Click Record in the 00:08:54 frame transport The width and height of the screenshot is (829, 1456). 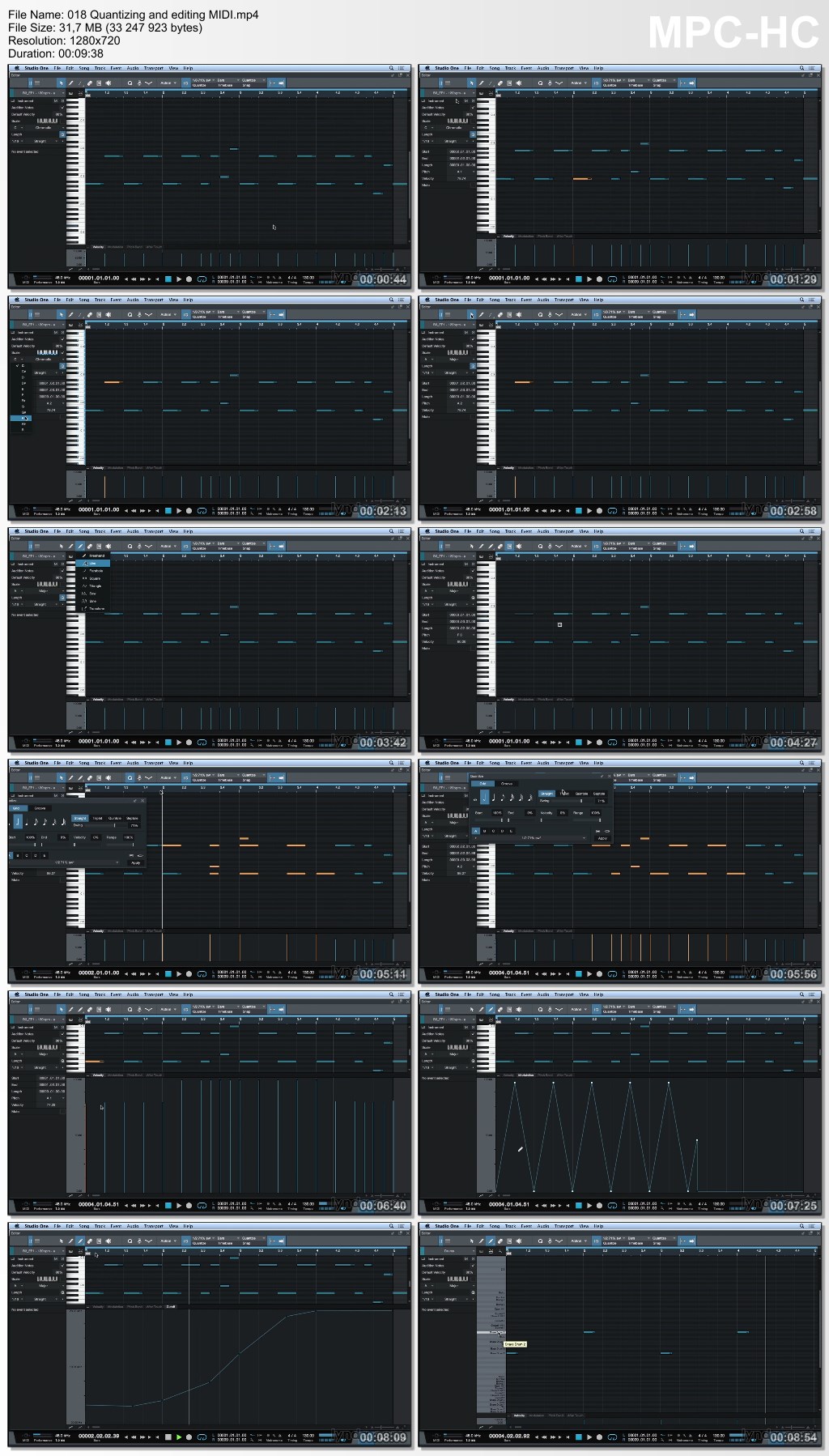(x=599, y=1437)
